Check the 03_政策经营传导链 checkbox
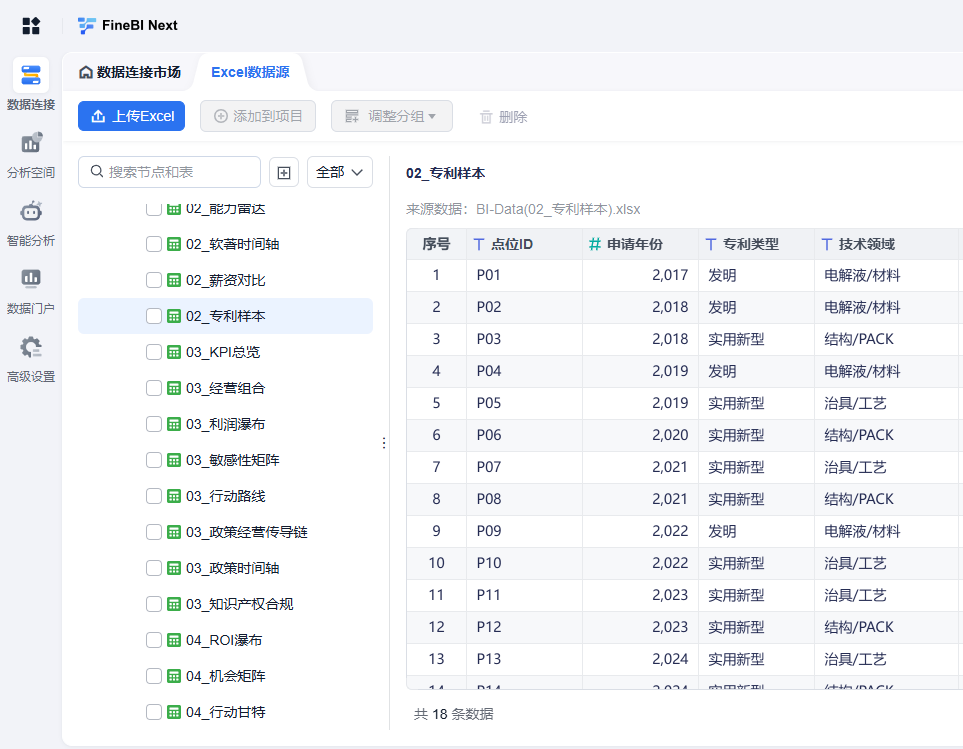 click(x=154, y=532)
